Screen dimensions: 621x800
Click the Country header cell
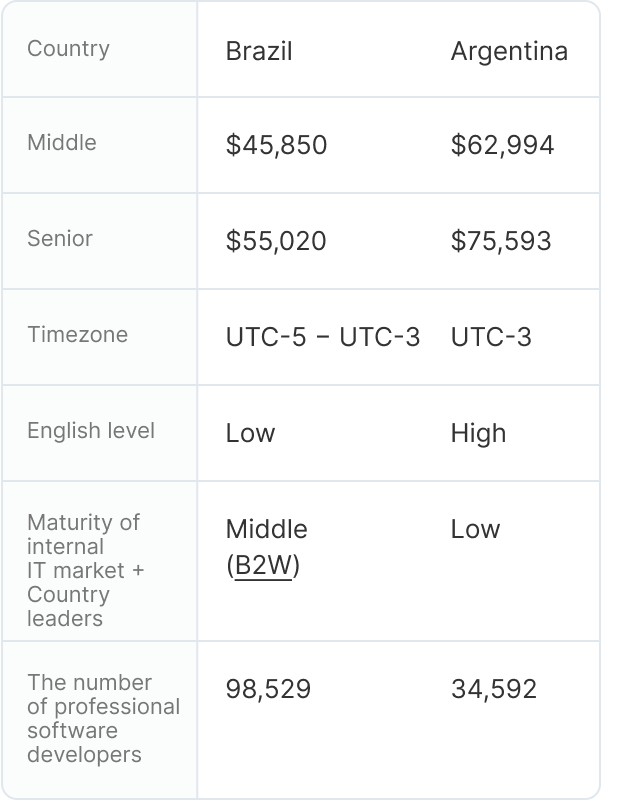[x=68, y=49]
